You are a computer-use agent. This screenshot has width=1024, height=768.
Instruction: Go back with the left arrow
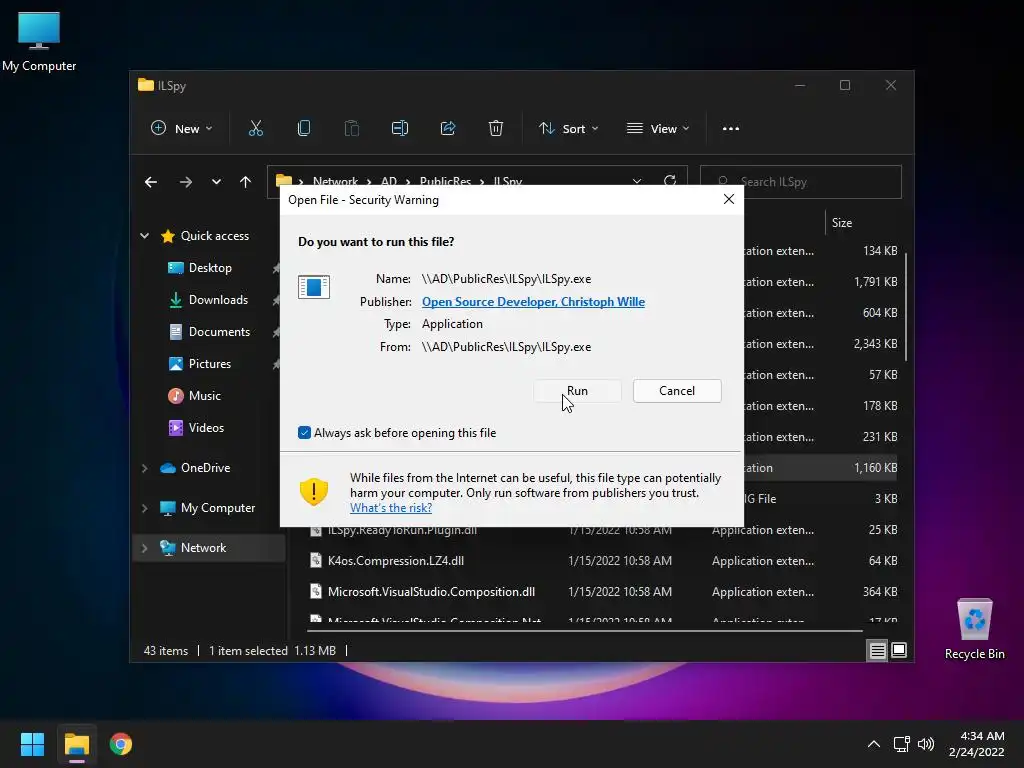click(x=151, y=182)
